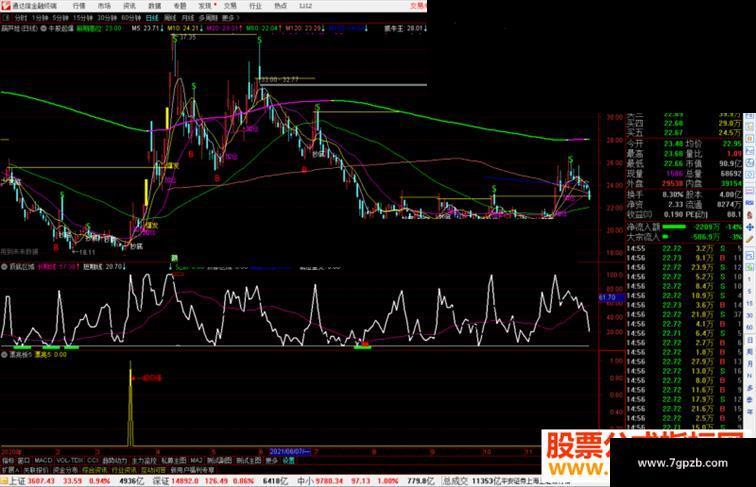Select the 主力监控 indicator tab

coord(144,461)
